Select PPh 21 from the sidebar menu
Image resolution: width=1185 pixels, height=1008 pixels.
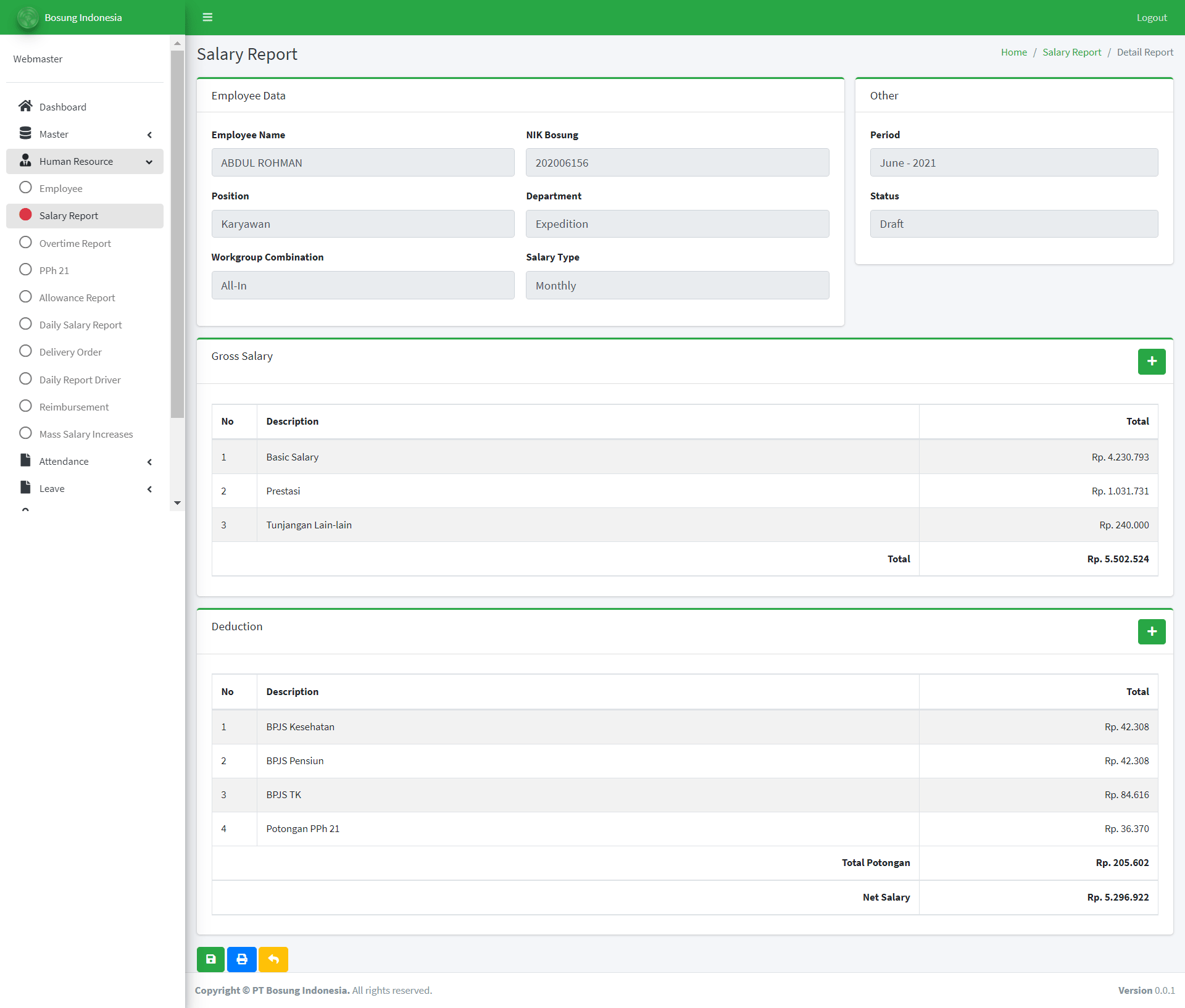pyautogui.click(x=54, y=270)
